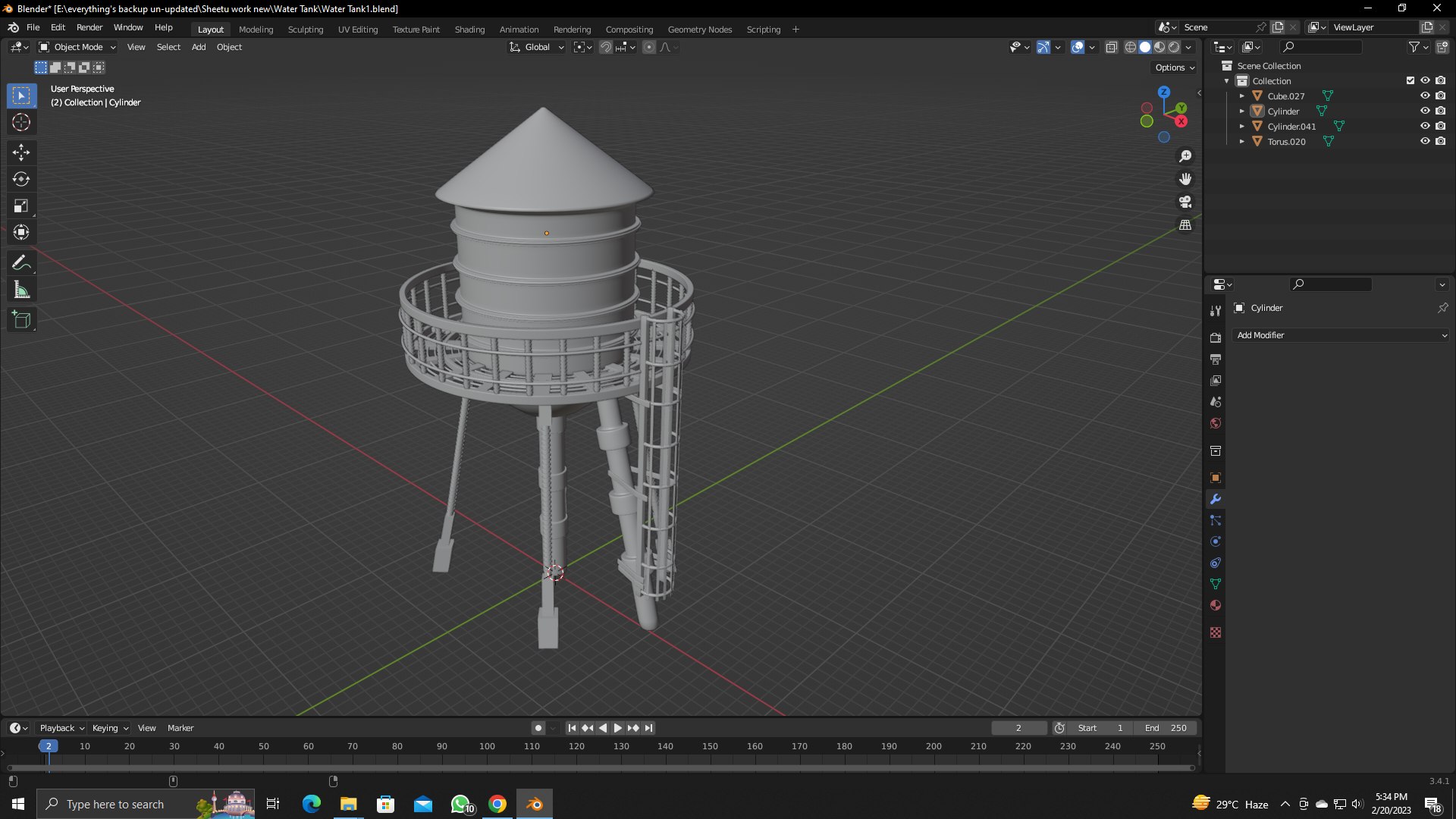Jump to end frame button
Screen dimensions: 1456x819
(648, 728)
